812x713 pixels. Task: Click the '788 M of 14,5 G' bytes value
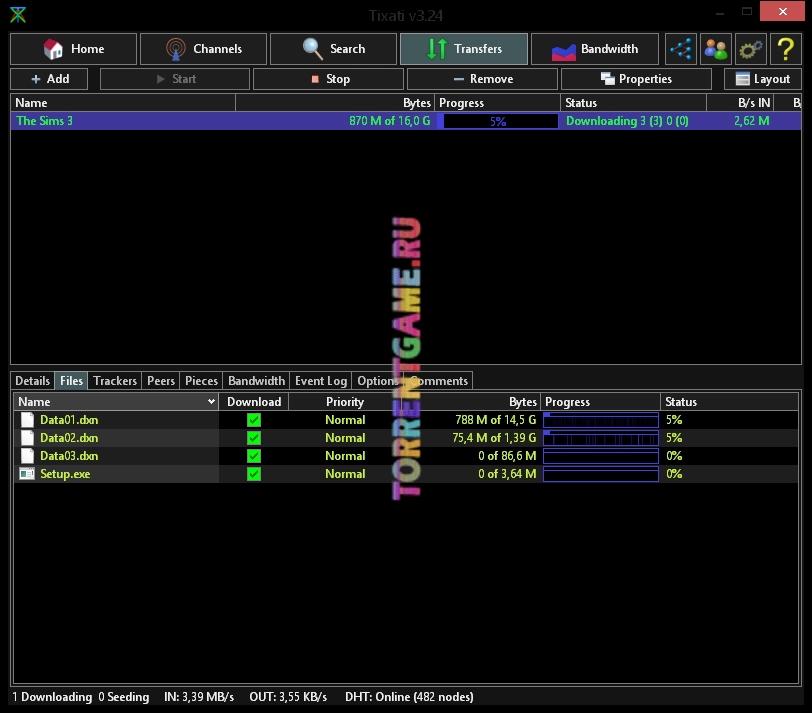pyautogui.click(x=496, y=420)
